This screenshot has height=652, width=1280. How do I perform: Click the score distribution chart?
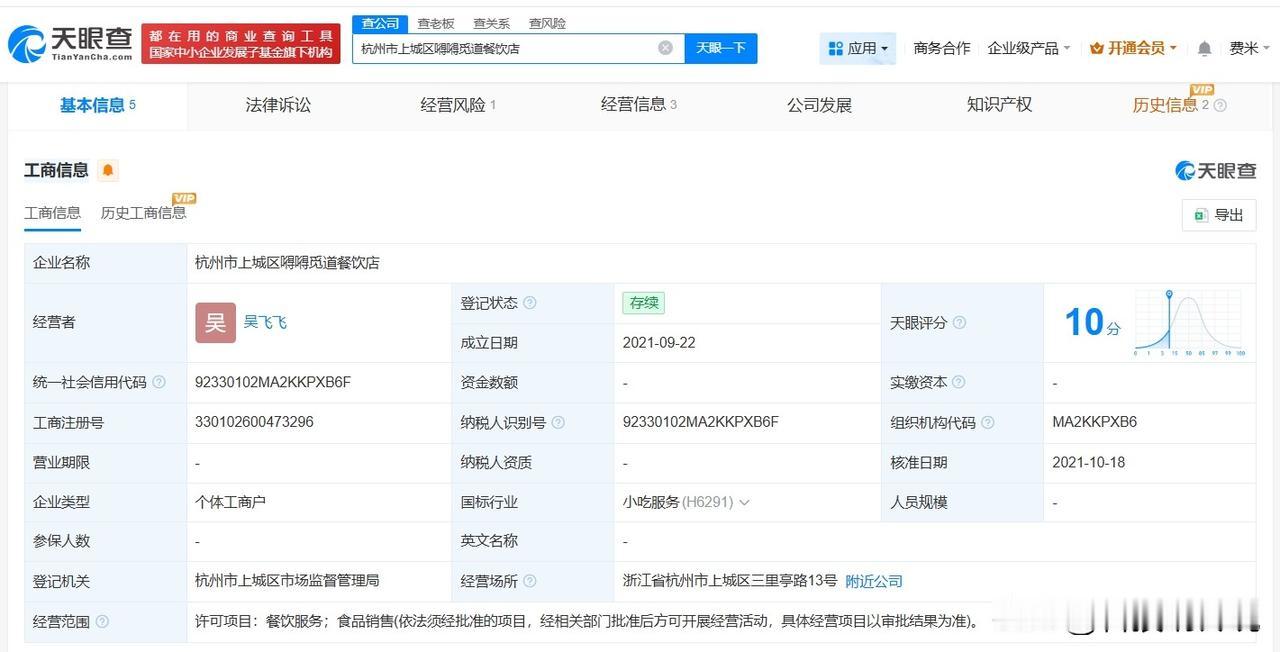[x=1189, y=323]
